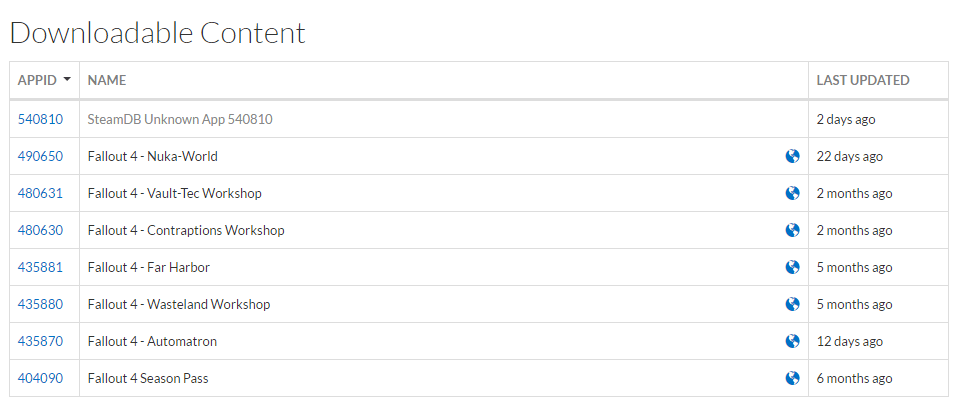Screen dimensions: 958x401
Task: Open app ID 435881 link
Action: pyautogui.click(x=40, y=267)
